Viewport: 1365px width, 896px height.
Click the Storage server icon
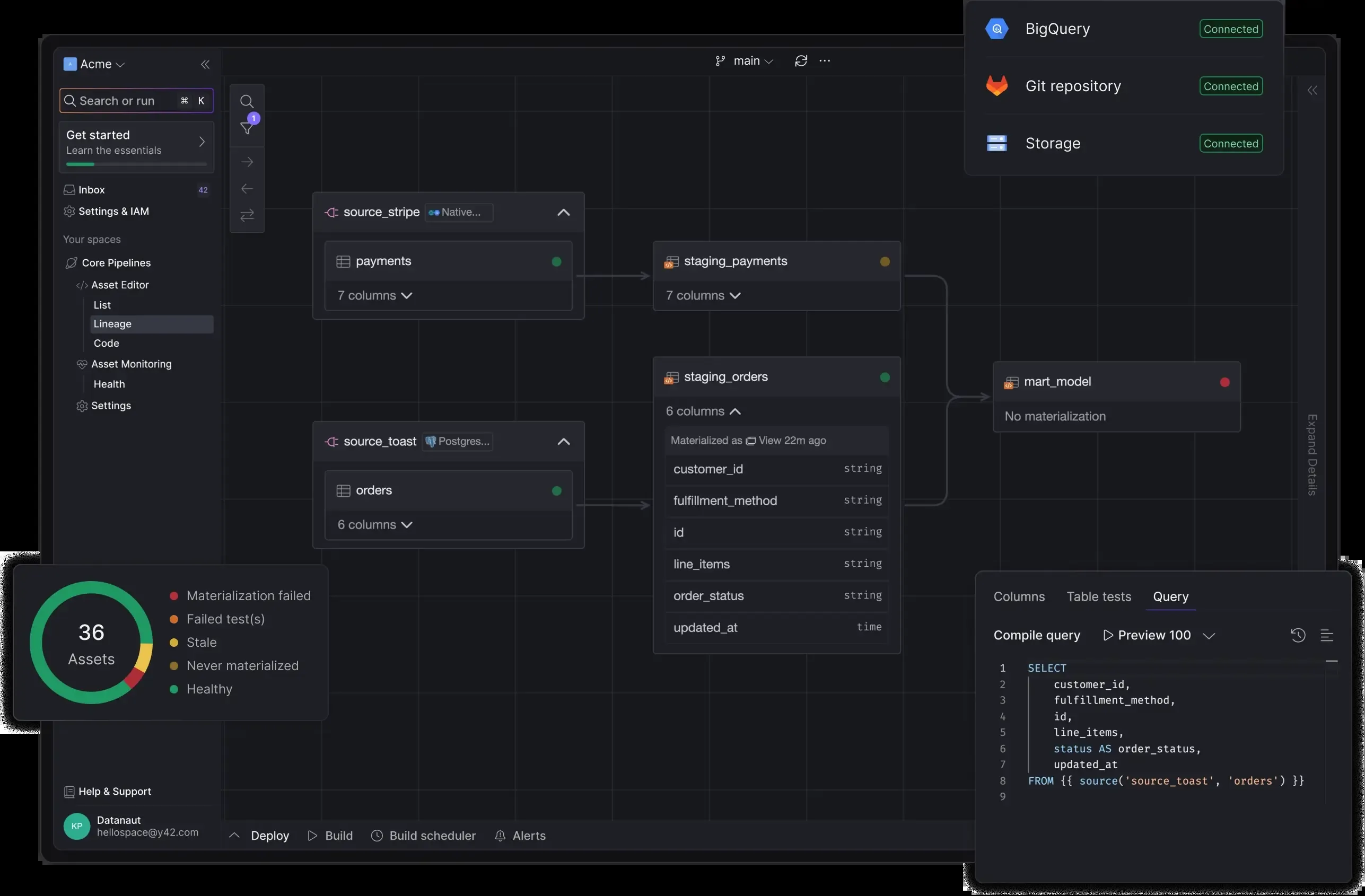pyautogui.click(x=997, y=143)
